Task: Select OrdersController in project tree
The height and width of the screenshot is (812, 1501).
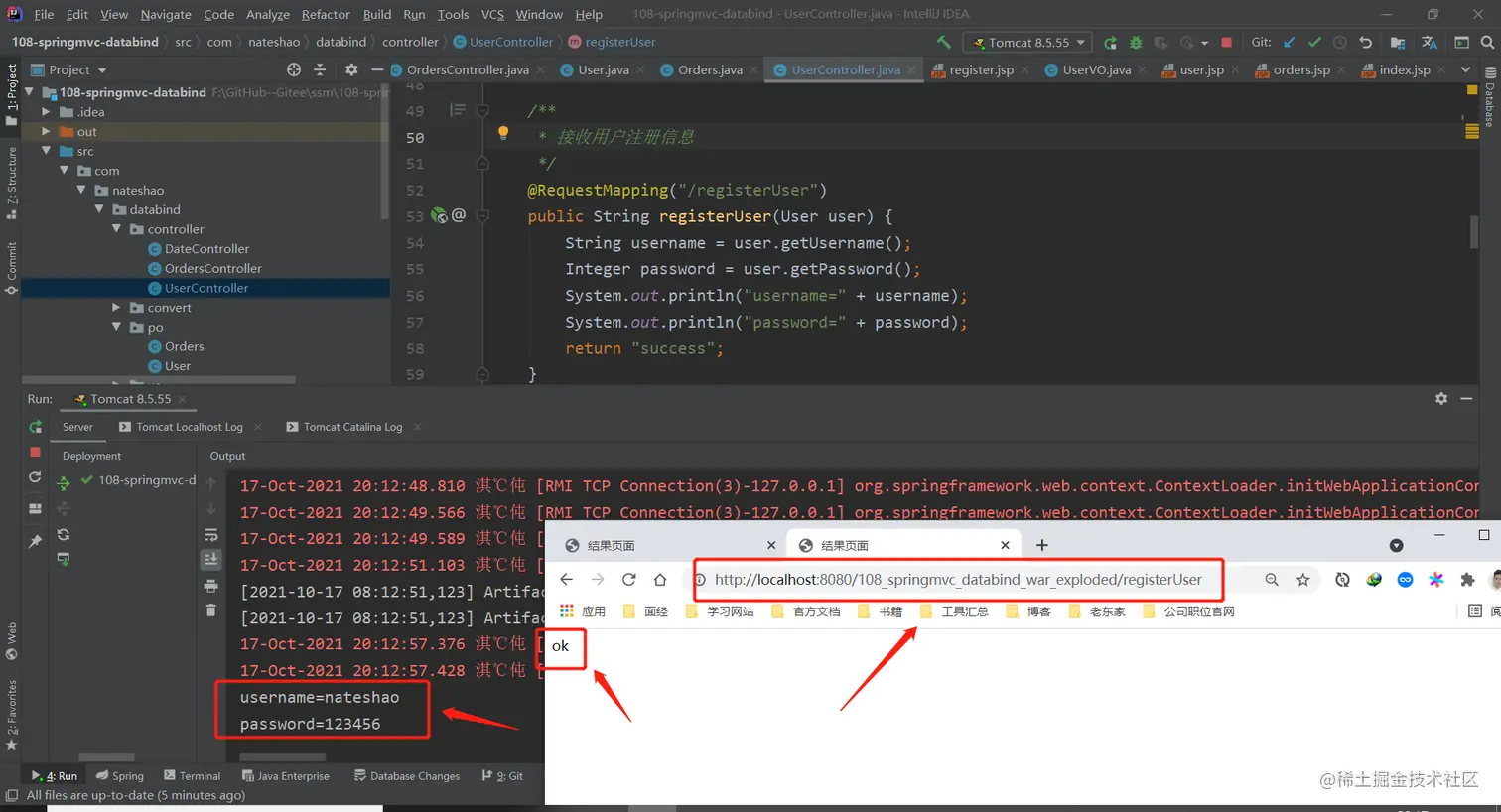Action: pos(212,268)
